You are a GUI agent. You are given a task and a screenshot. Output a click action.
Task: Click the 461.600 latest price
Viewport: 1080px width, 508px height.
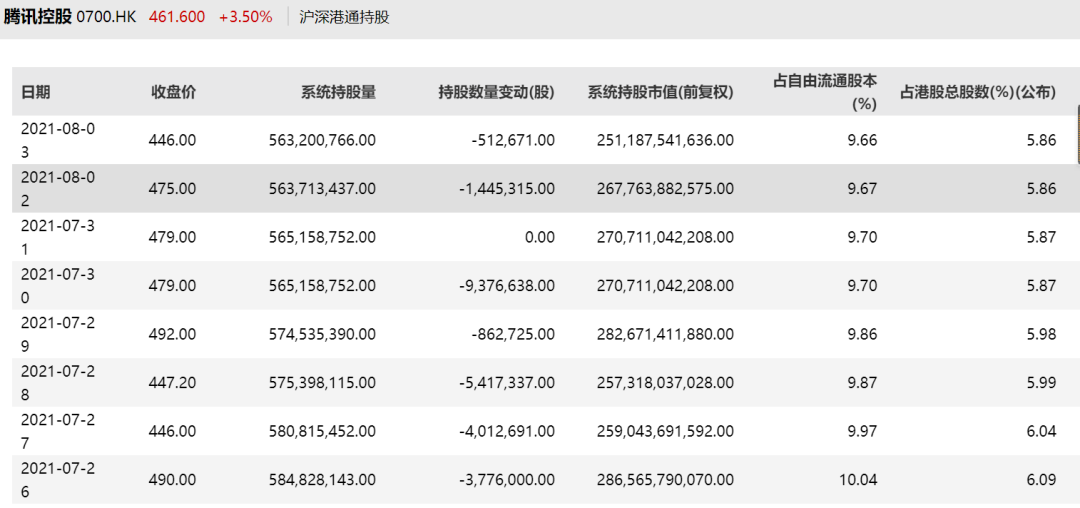[177, 17]
